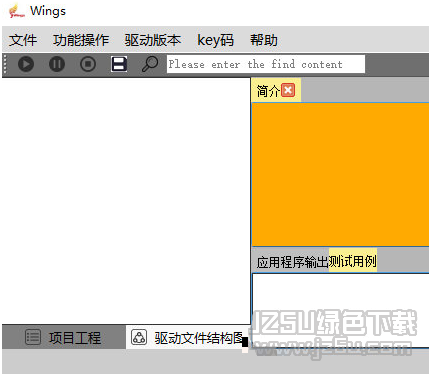This screenshot has width=430, height=374.
Task: Switch to the 应用程序输出 tab
Action: click(292, 262)
